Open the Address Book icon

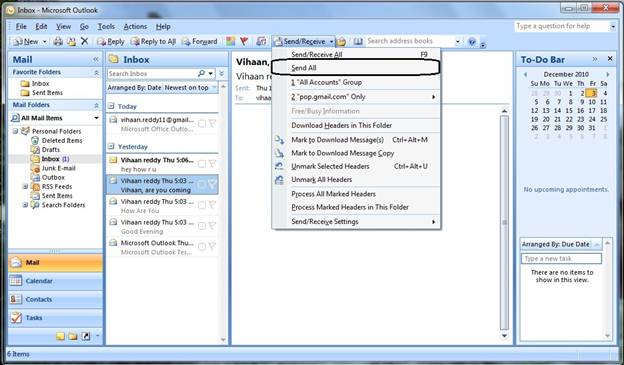(x=358, y=41)
